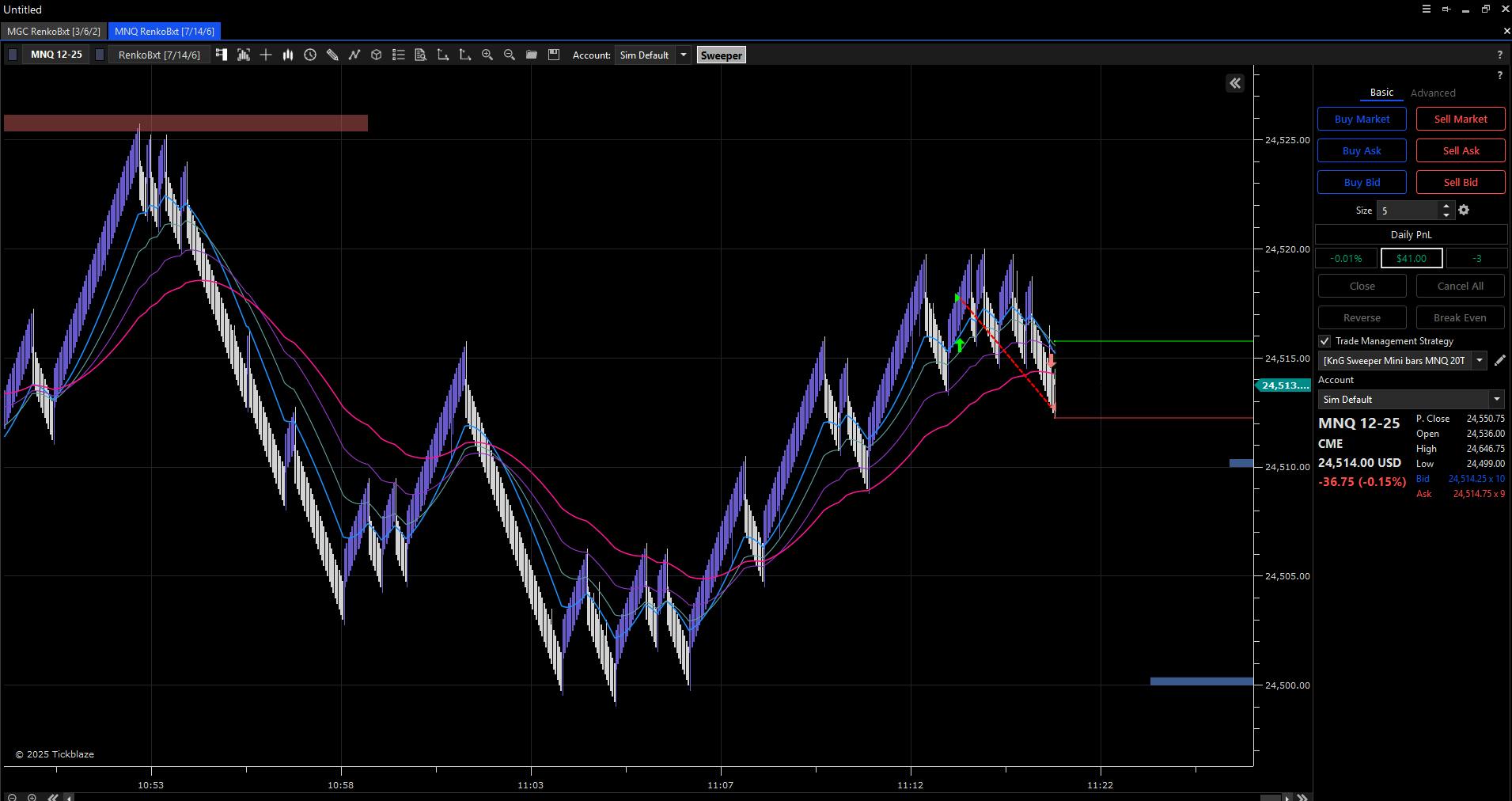This screenshot has height=801, width=1512.
Task: Switch to the Advanced trading tab
Action: (1432, 93)
